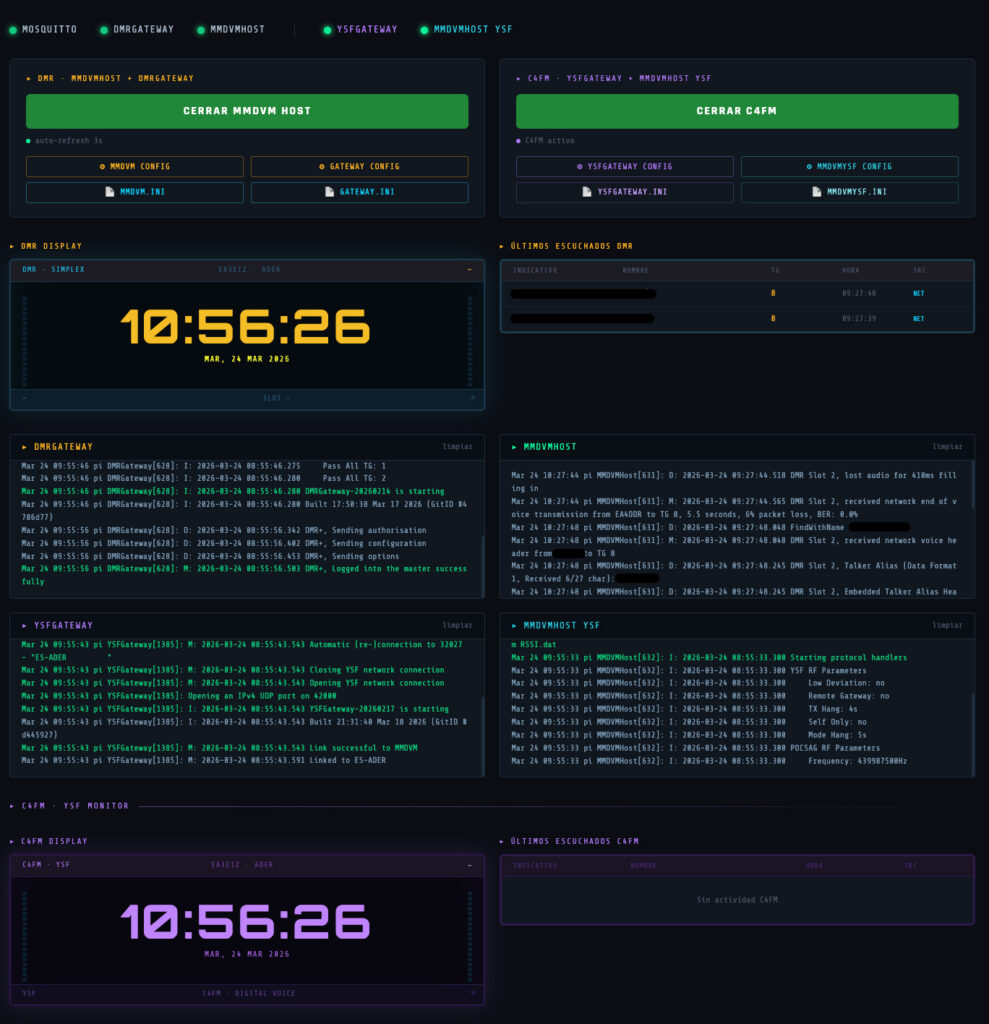989x1024 pixels.
Task: Click the file icon beside MMDVM.INI
Action: [110, 192]
